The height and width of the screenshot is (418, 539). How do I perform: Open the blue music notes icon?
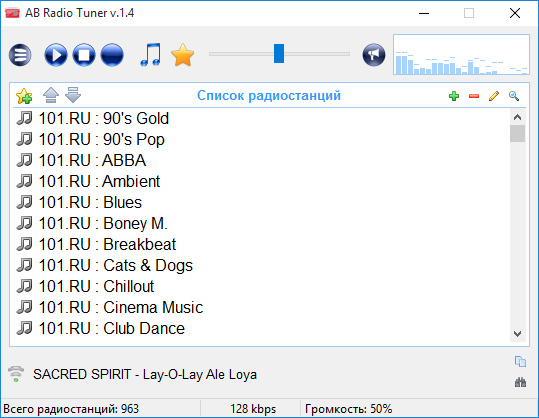[x=151, y=54]
